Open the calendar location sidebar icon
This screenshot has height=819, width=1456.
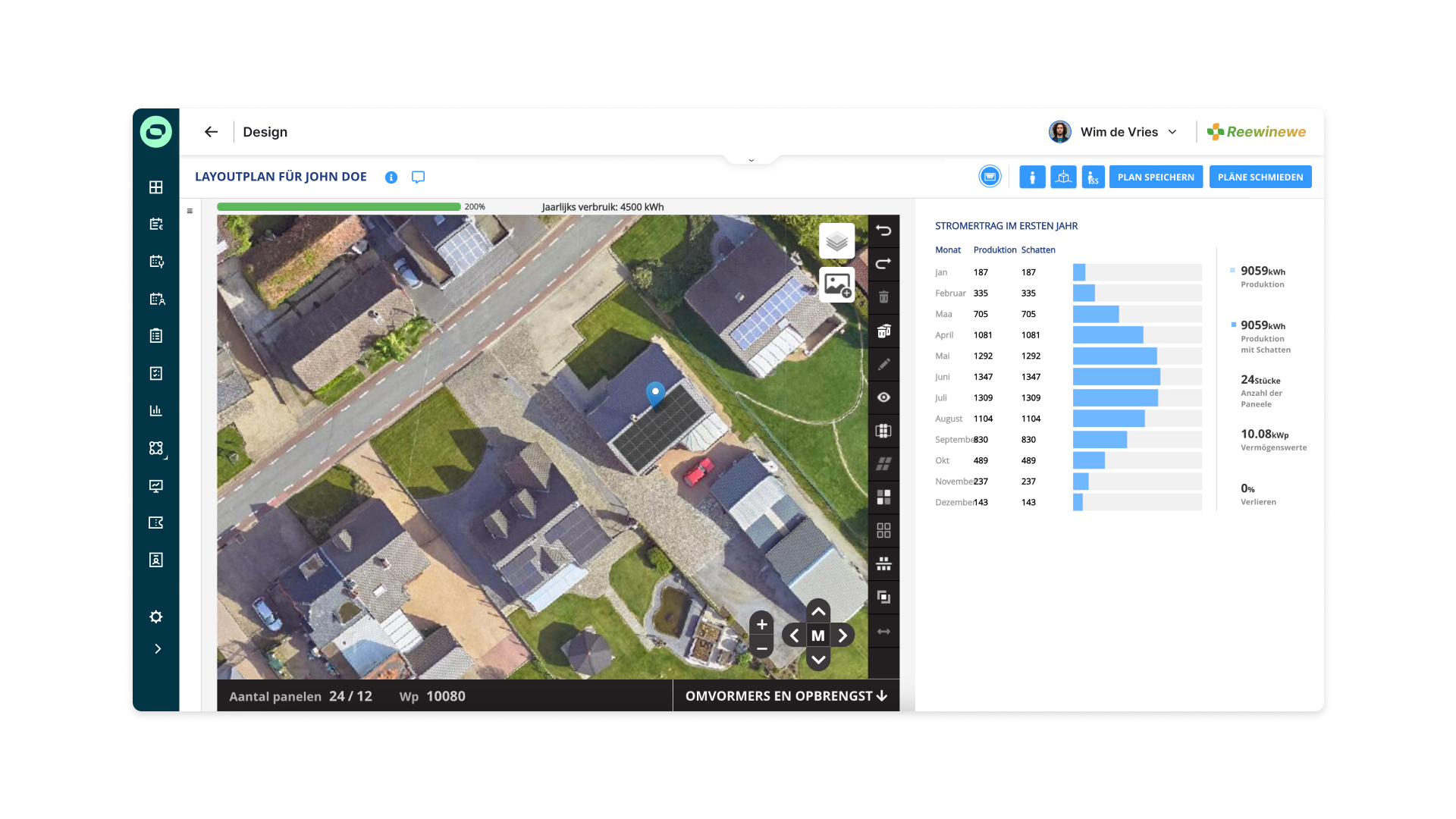coord(156,262)
